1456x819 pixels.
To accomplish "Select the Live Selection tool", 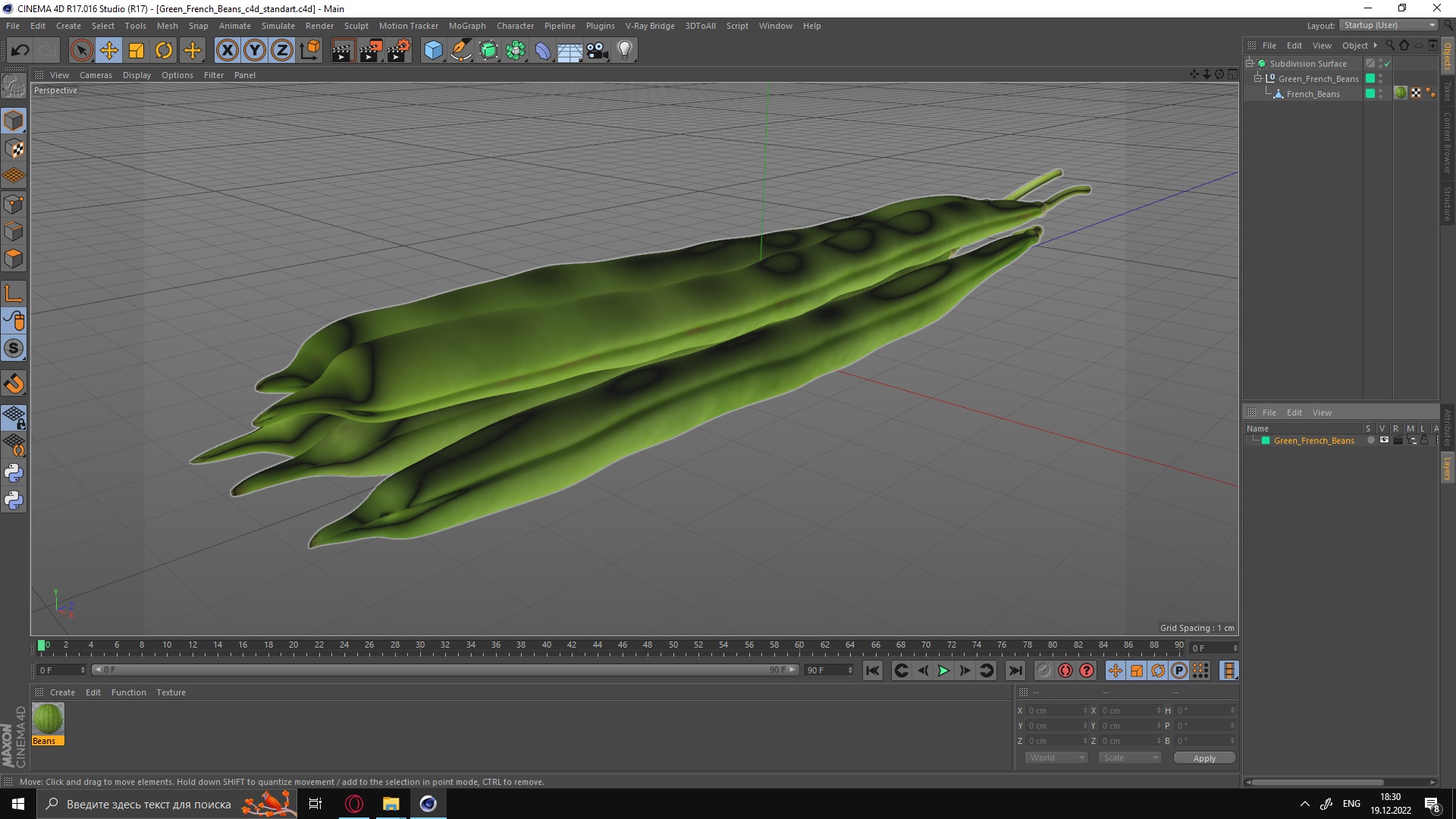I will tap(81, 51).
